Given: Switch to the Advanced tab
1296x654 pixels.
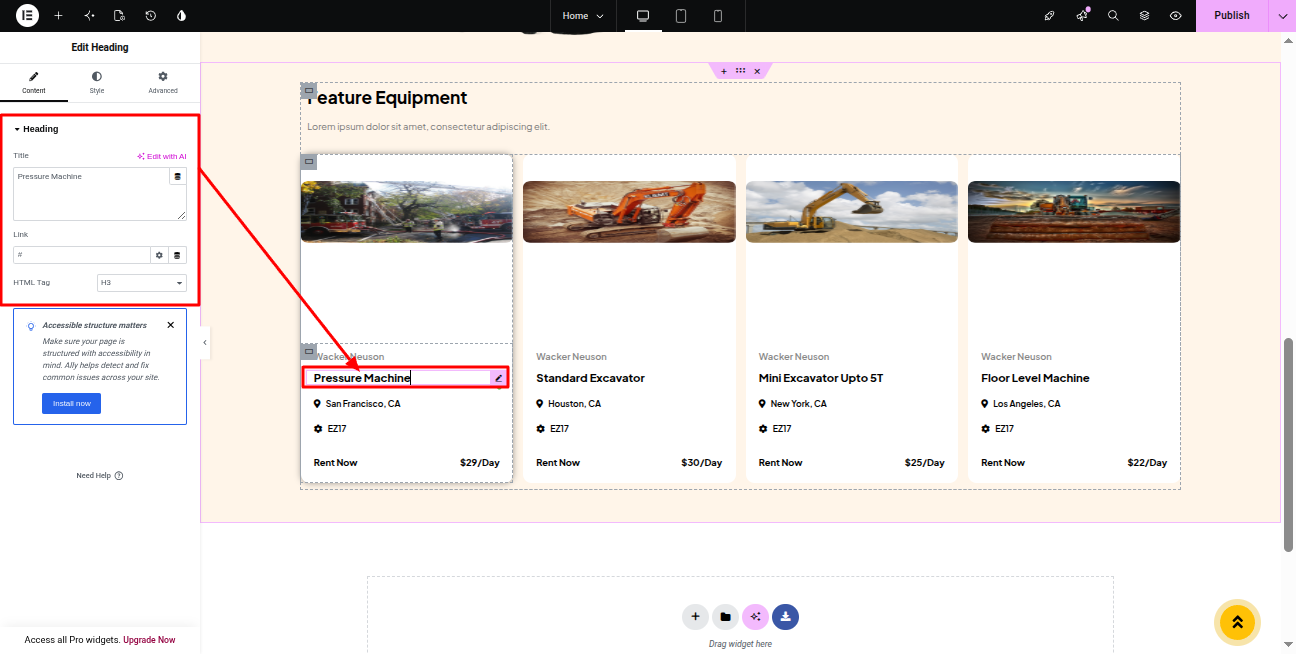Looking at the screenshot, I should [163, 83].
